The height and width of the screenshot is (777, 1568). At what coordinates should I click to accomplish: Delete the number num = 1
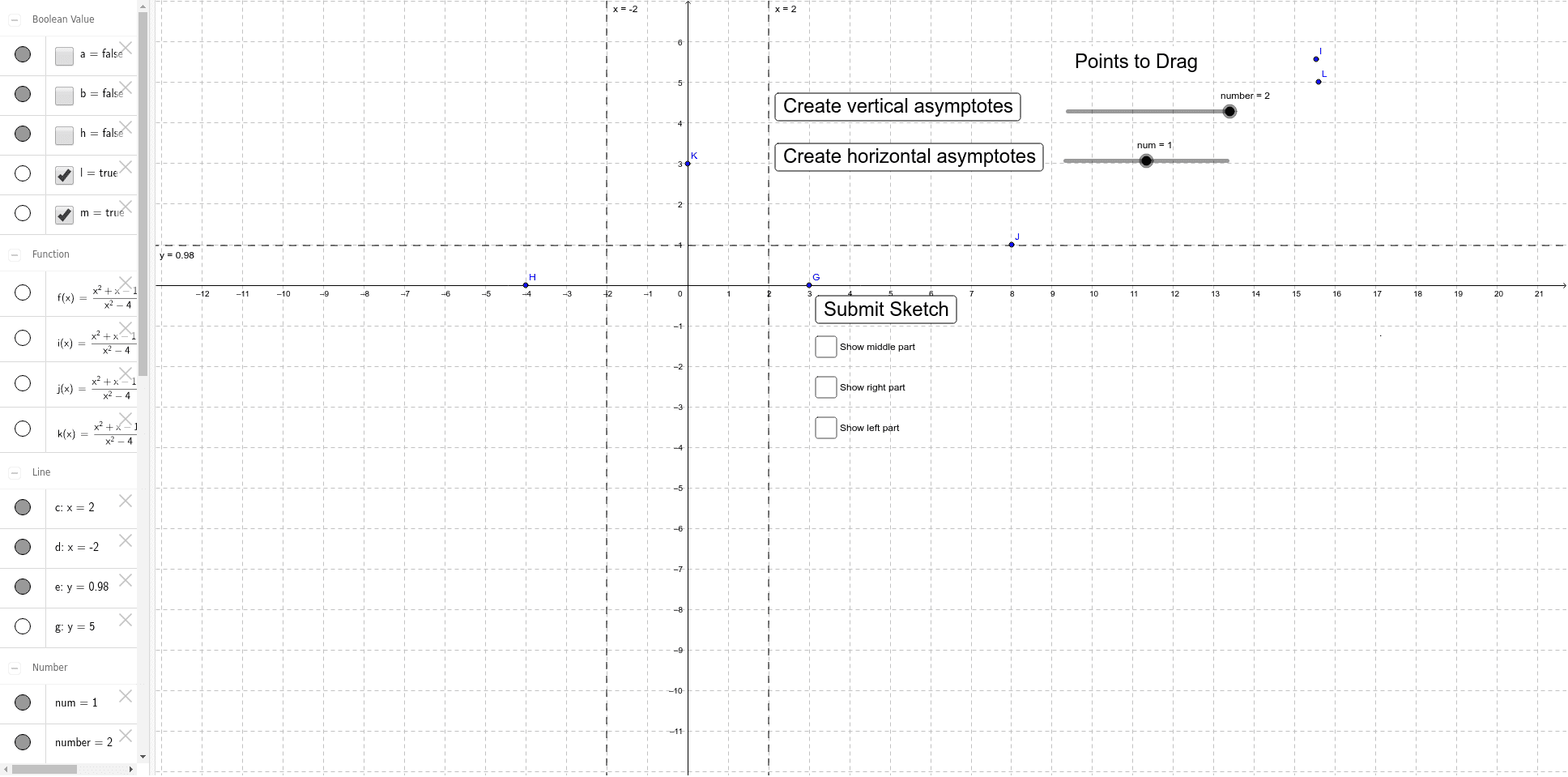coord(126,697)
